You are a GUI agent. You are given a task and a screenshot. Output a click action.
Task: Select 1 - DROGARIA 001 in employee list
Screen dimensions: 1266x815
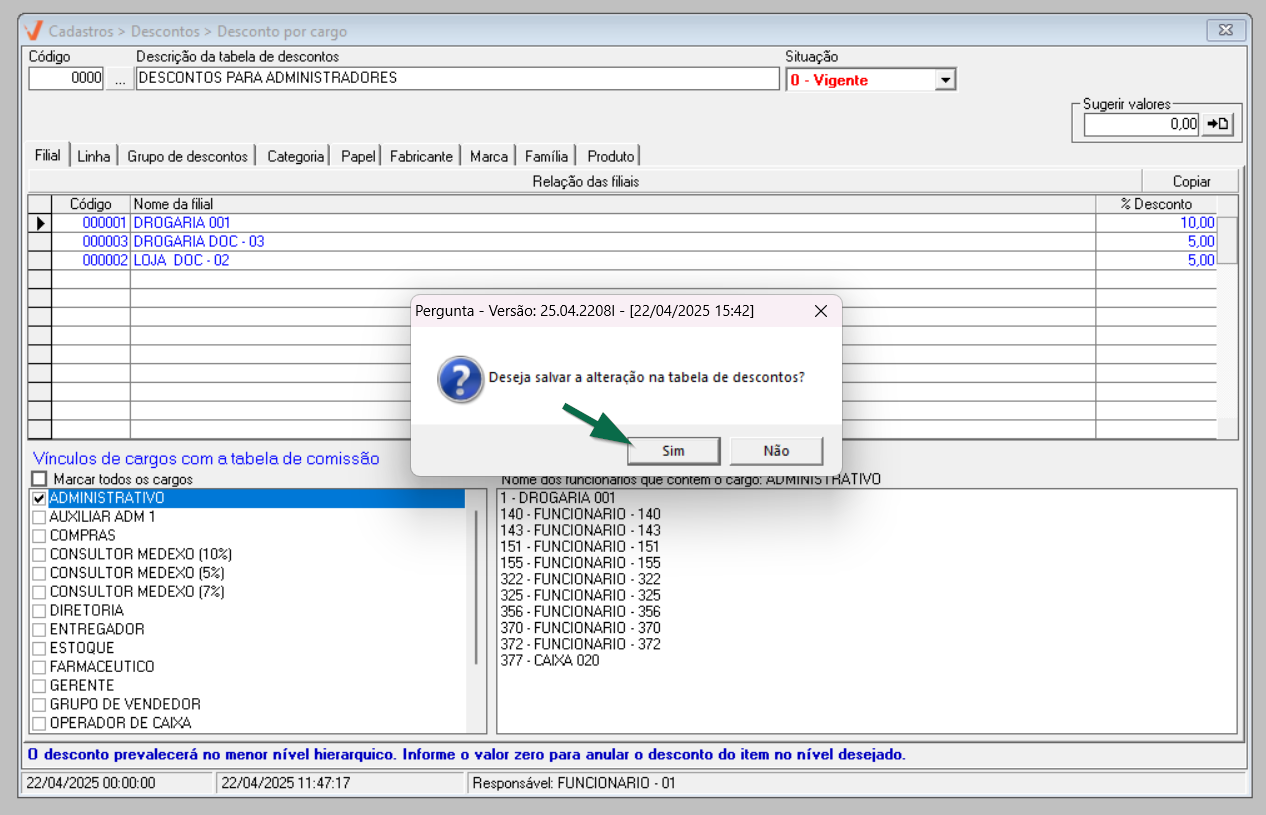click(x=558, y=498)
